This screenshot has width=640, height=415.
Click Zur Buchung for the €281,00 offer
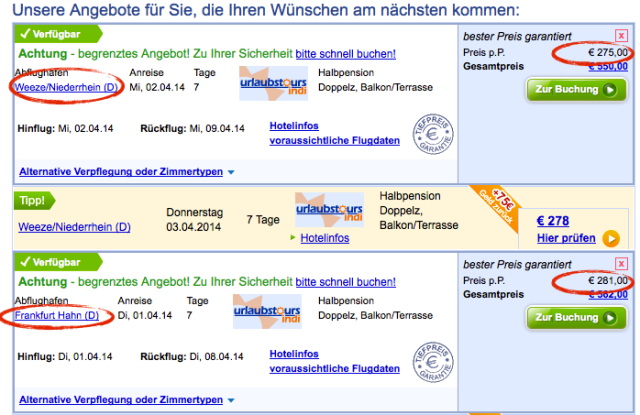(x=576, y=317)
